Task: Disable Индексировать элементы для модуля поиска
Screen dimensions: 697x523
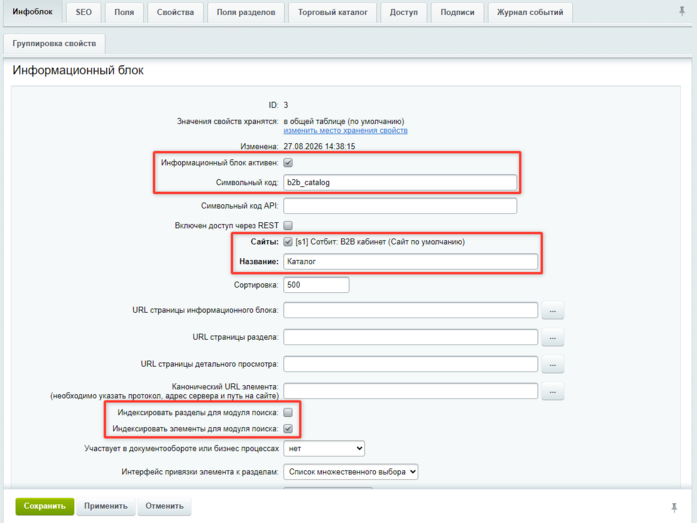Action: pos(288,428)
